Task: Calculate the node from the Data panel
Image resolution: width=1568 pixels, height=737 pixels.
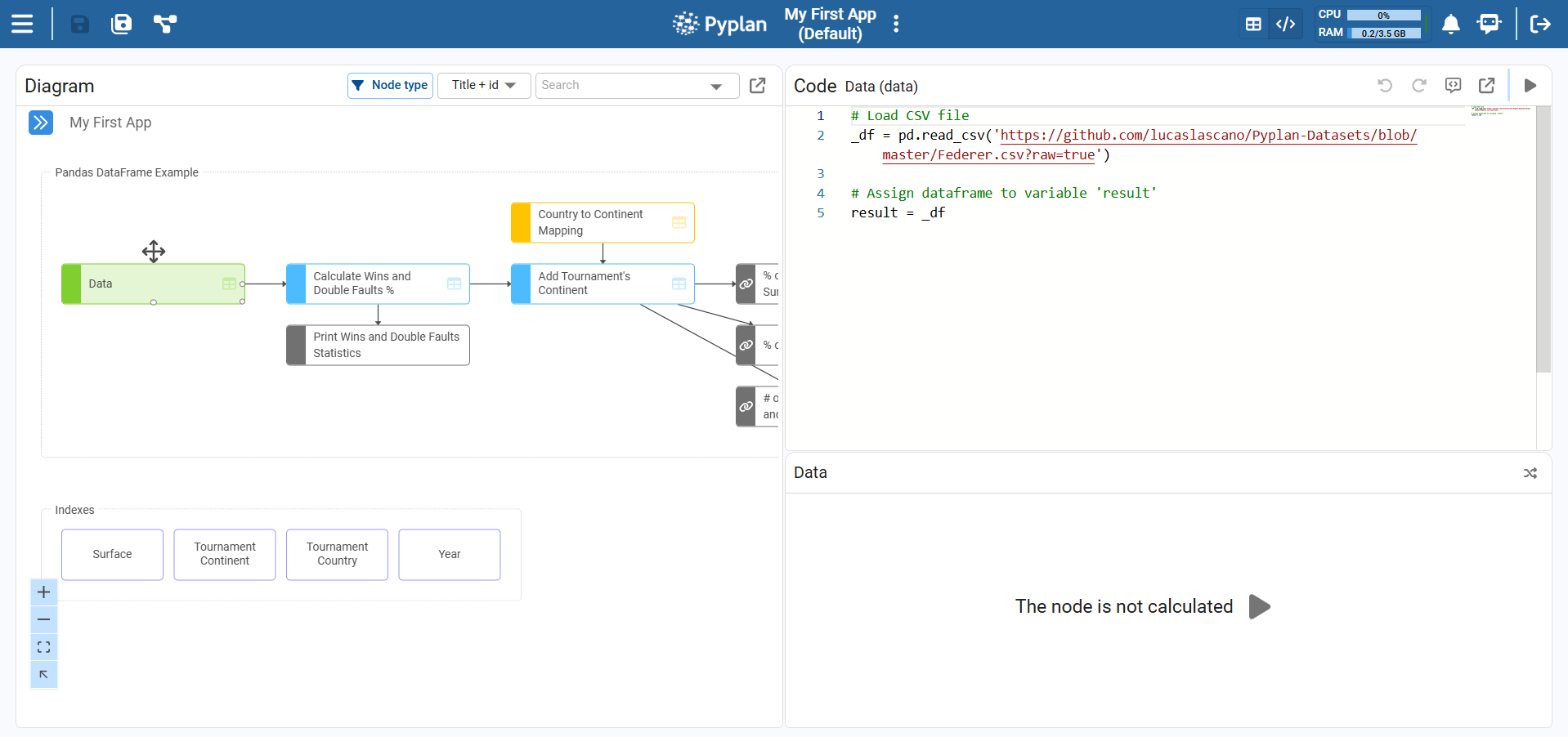Action: click(x=1259, y=606)
